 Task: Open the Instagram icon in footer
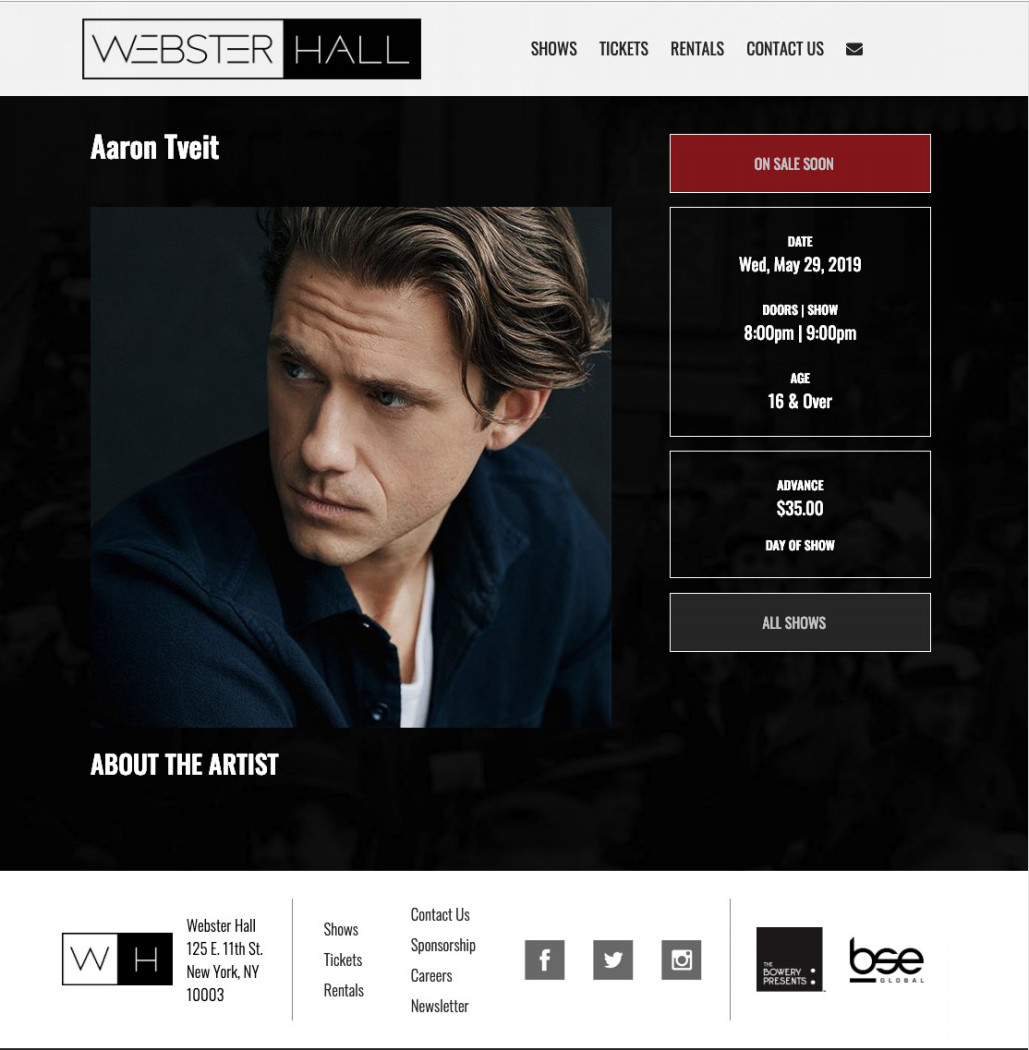coord(681,960)
